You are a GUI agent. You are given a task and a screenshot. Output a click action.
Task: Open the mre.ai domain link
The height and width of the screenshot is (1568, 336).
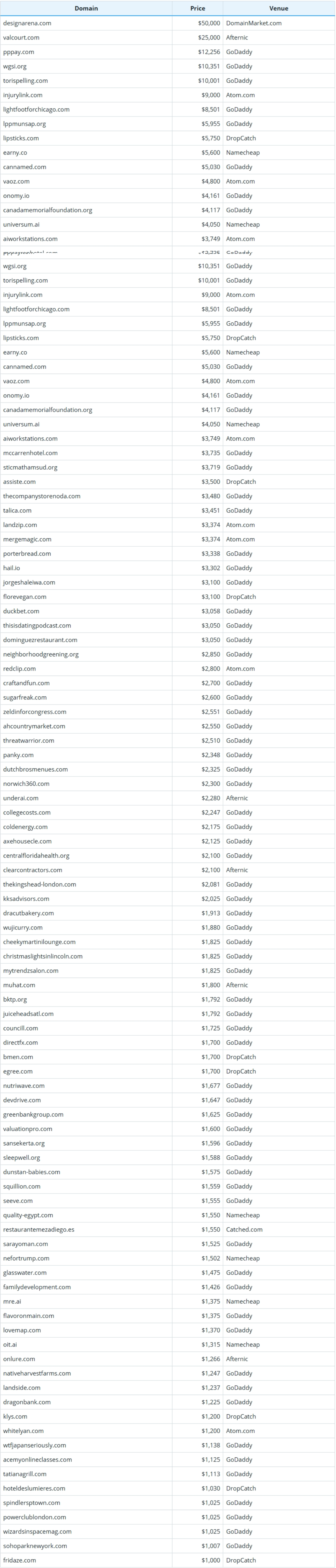pos(12,1301)
